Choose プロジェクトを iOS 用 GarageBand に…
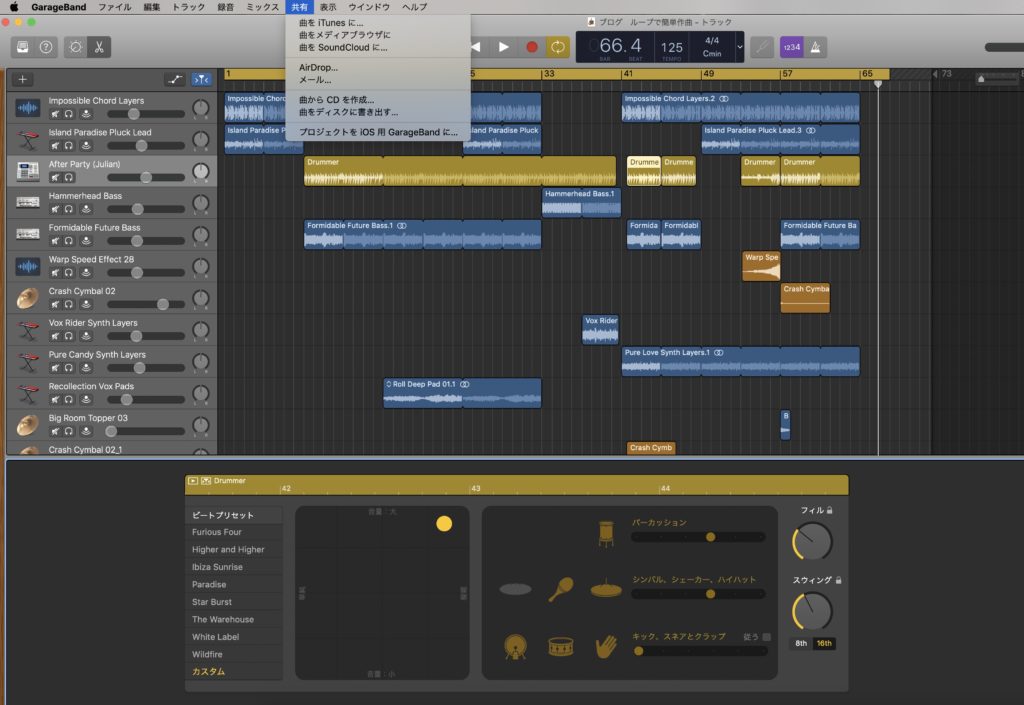Viewport: 1024px width, 705px height. tap(377, 132)
